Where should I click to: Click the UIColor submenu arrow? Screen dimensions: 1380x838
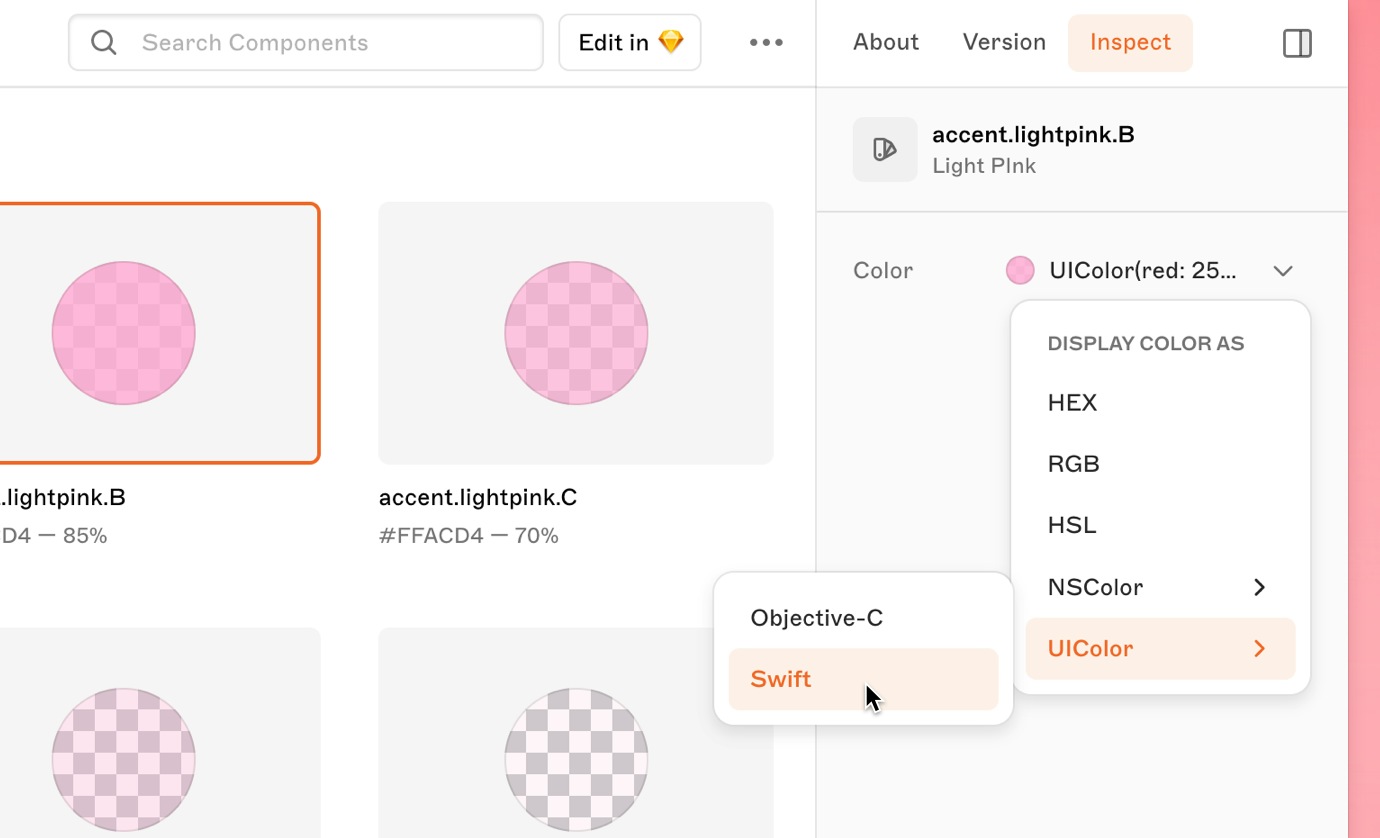click(1259, 648)
